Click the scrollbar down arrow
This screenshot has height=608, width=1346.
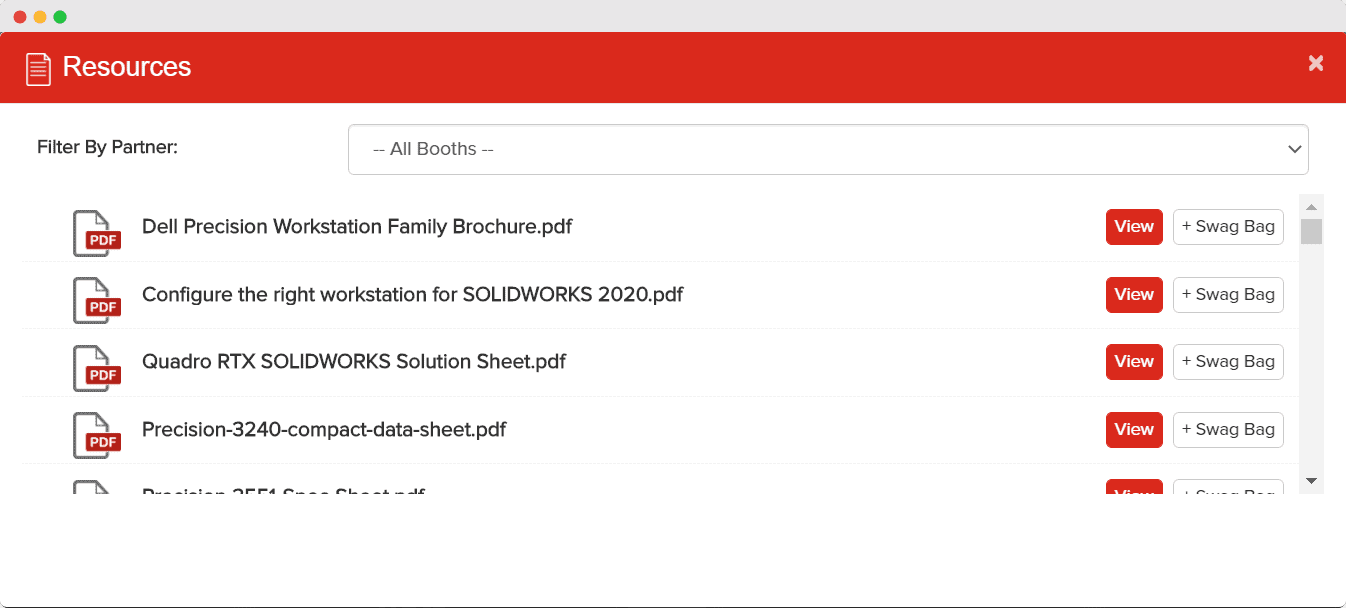(1311, 483)
